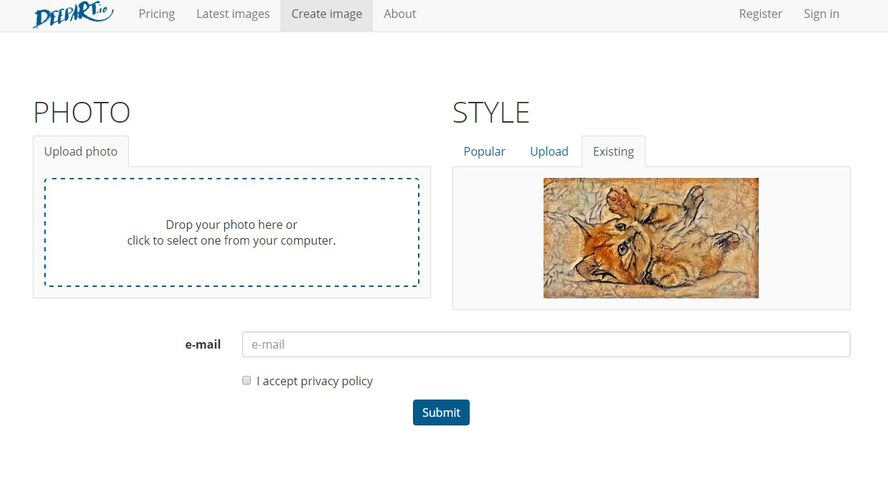888x500 pixels.
Task: Select the Existing style tab
Action: [x=613, y=152]
